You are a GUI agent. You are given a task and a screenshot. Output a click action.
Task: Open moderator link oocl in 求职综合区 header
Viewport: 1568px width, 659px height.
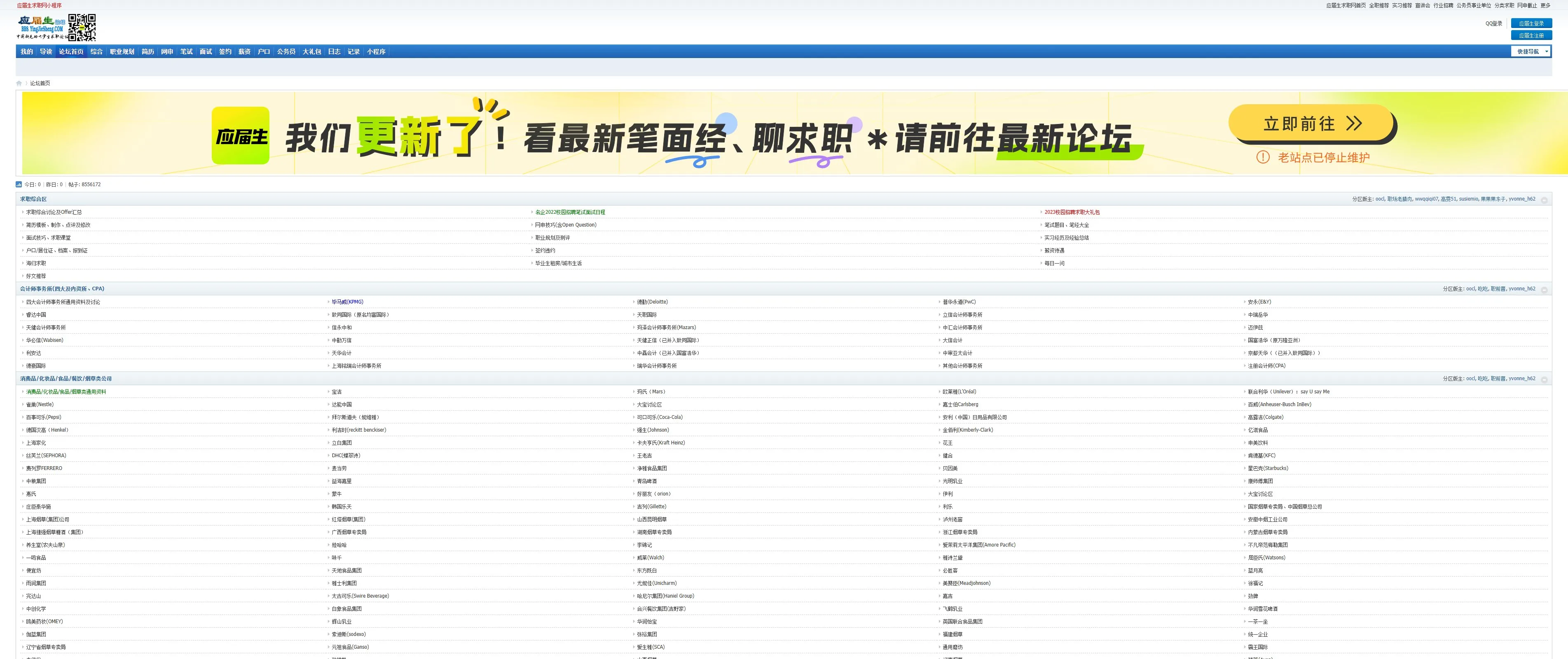1380,199
